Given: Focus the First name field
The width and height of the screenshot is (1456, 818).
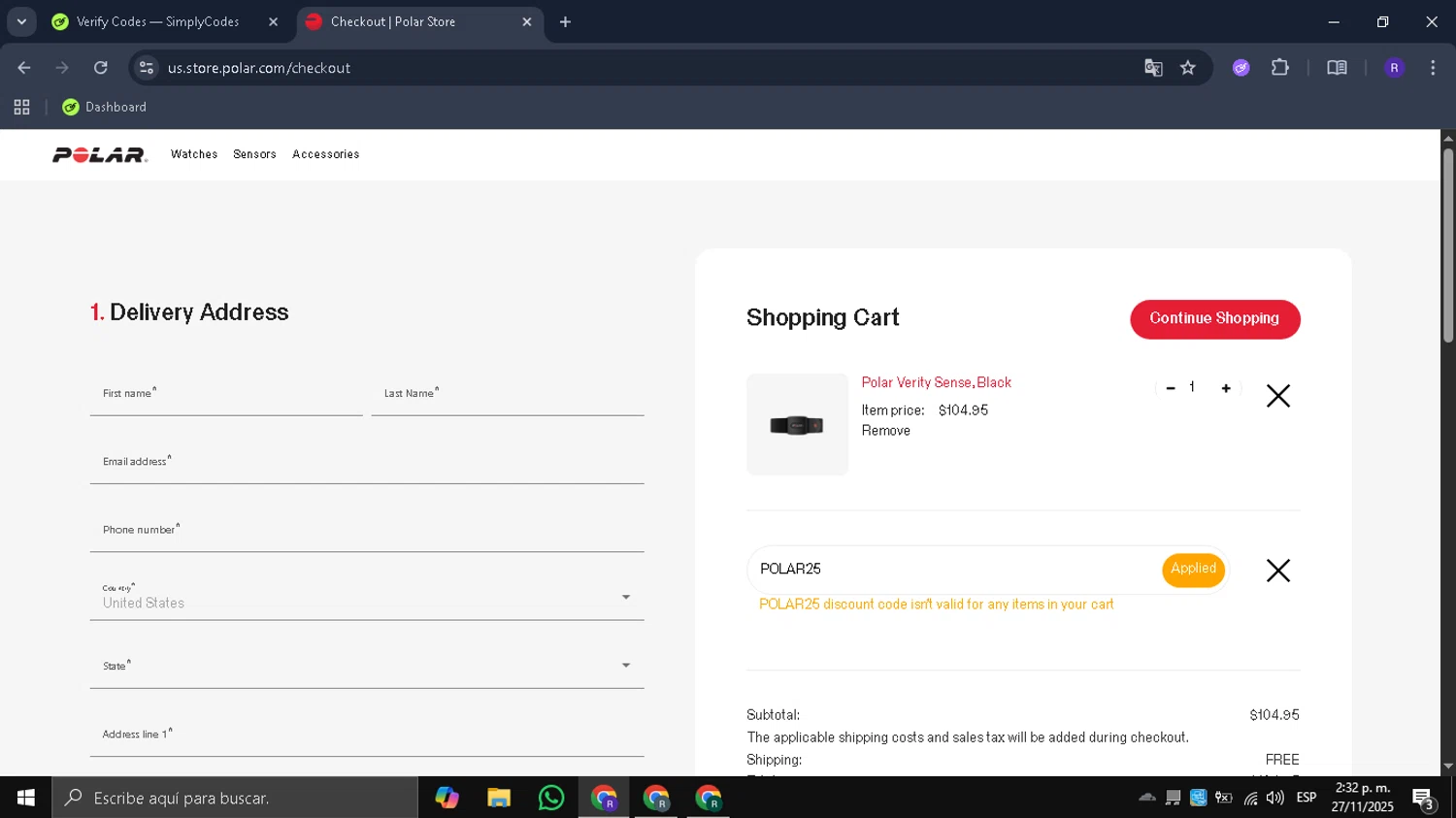Looking at the screenshot, I should (x=226, y=394).
